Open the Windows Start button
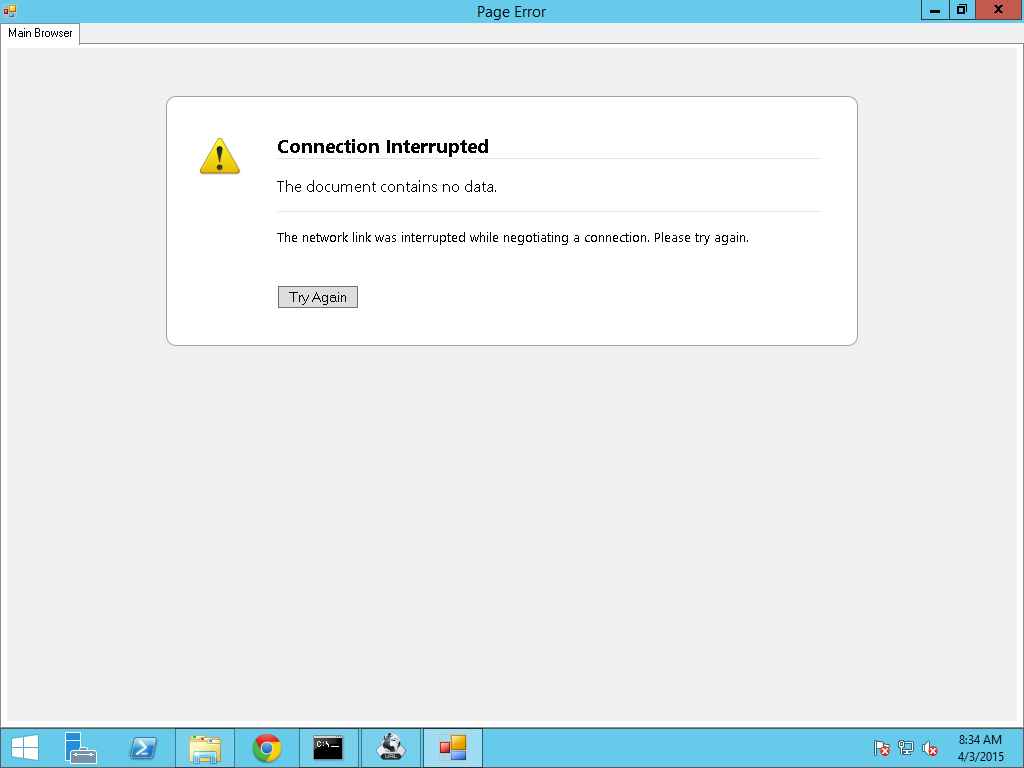This screenshot has height=768, width=1024. click(x=25, y=748)
